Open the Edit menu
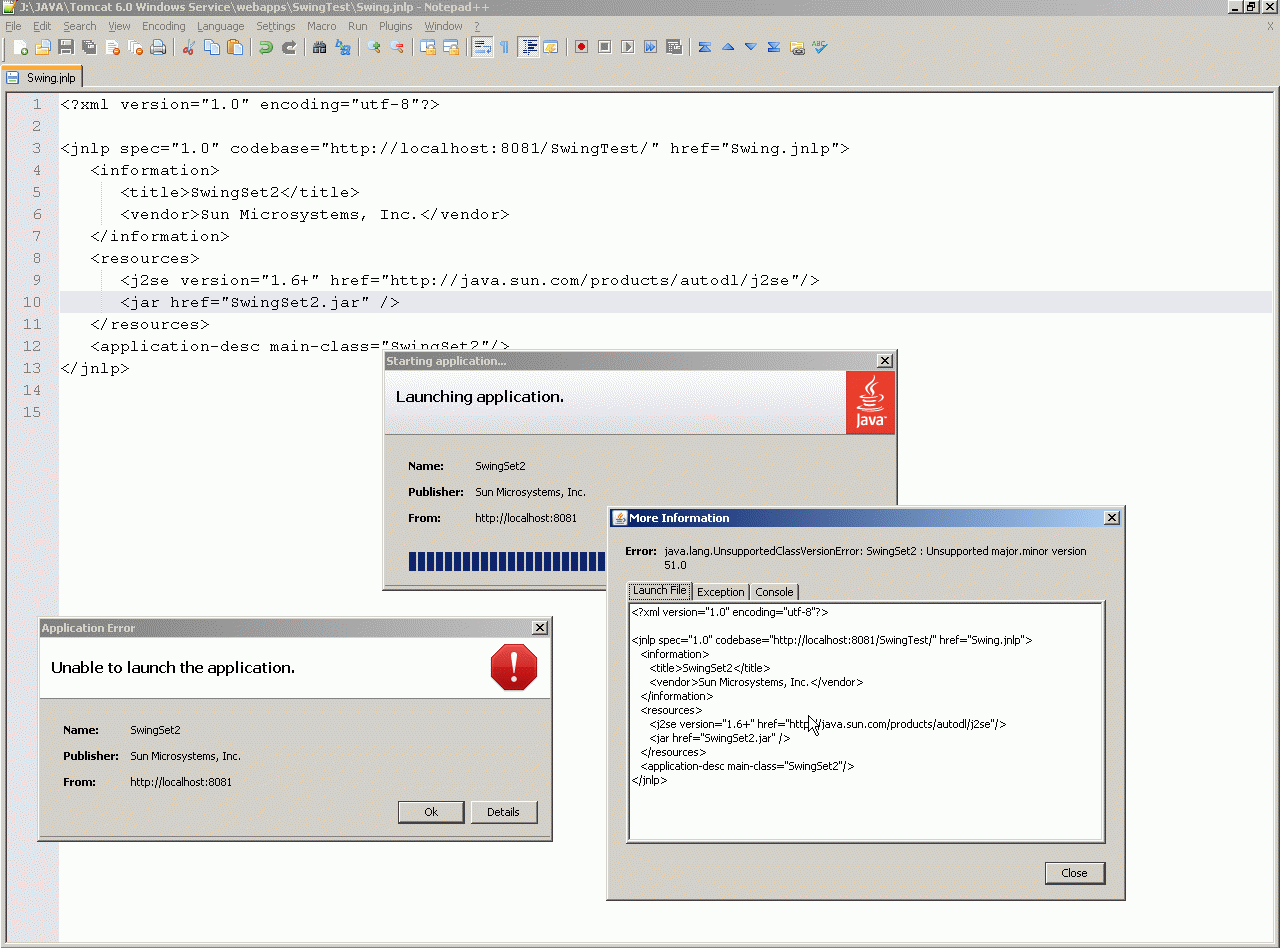Screen dimensions: 1280x948 (42, 26)
